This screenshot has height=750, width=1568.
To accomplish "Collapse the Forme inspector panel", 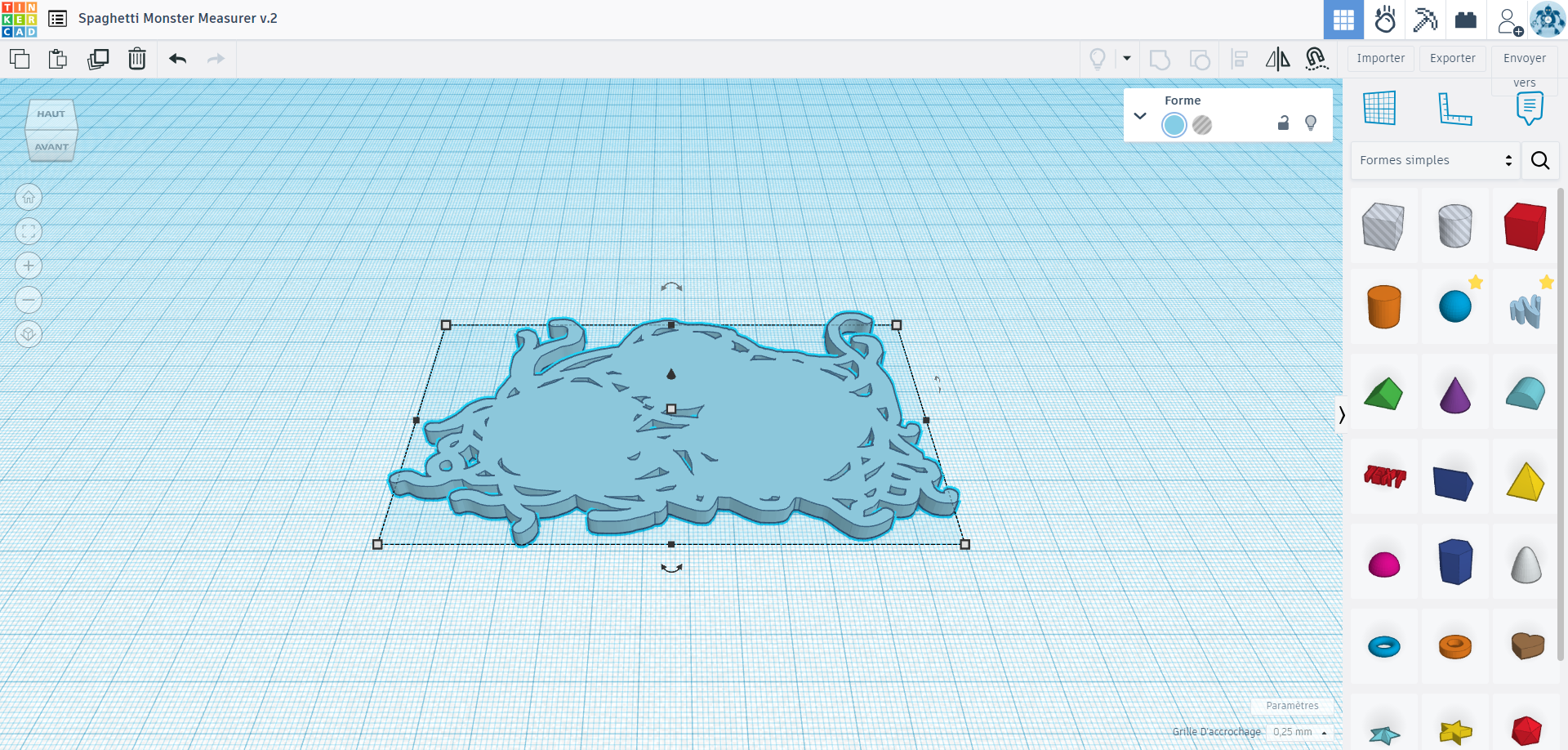I will 1140,116.
